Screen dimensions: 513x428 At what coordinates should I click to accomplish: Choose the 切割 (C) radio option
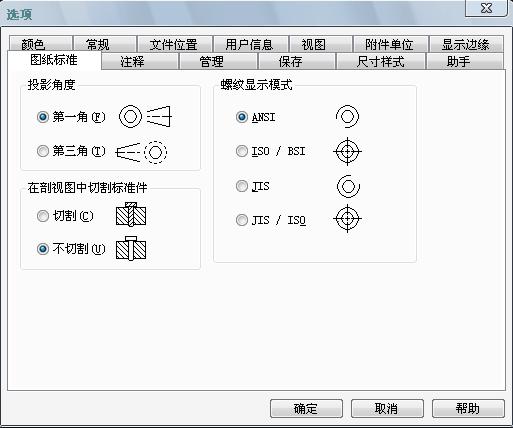(x=43, y=216)
